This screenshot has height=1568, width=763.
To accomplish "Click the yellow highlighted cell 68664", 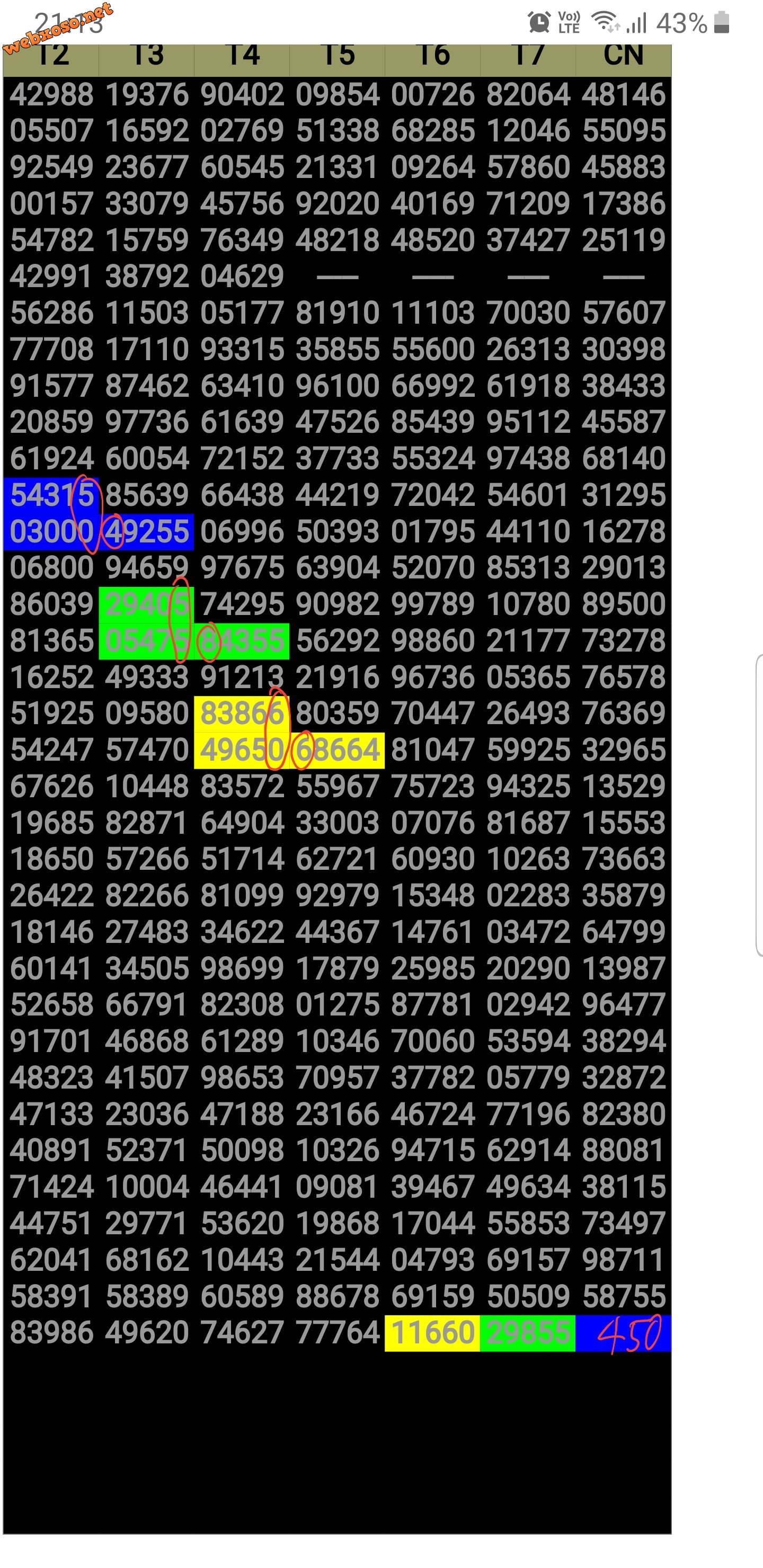I will pyautogui.click(x=338, y=750).
